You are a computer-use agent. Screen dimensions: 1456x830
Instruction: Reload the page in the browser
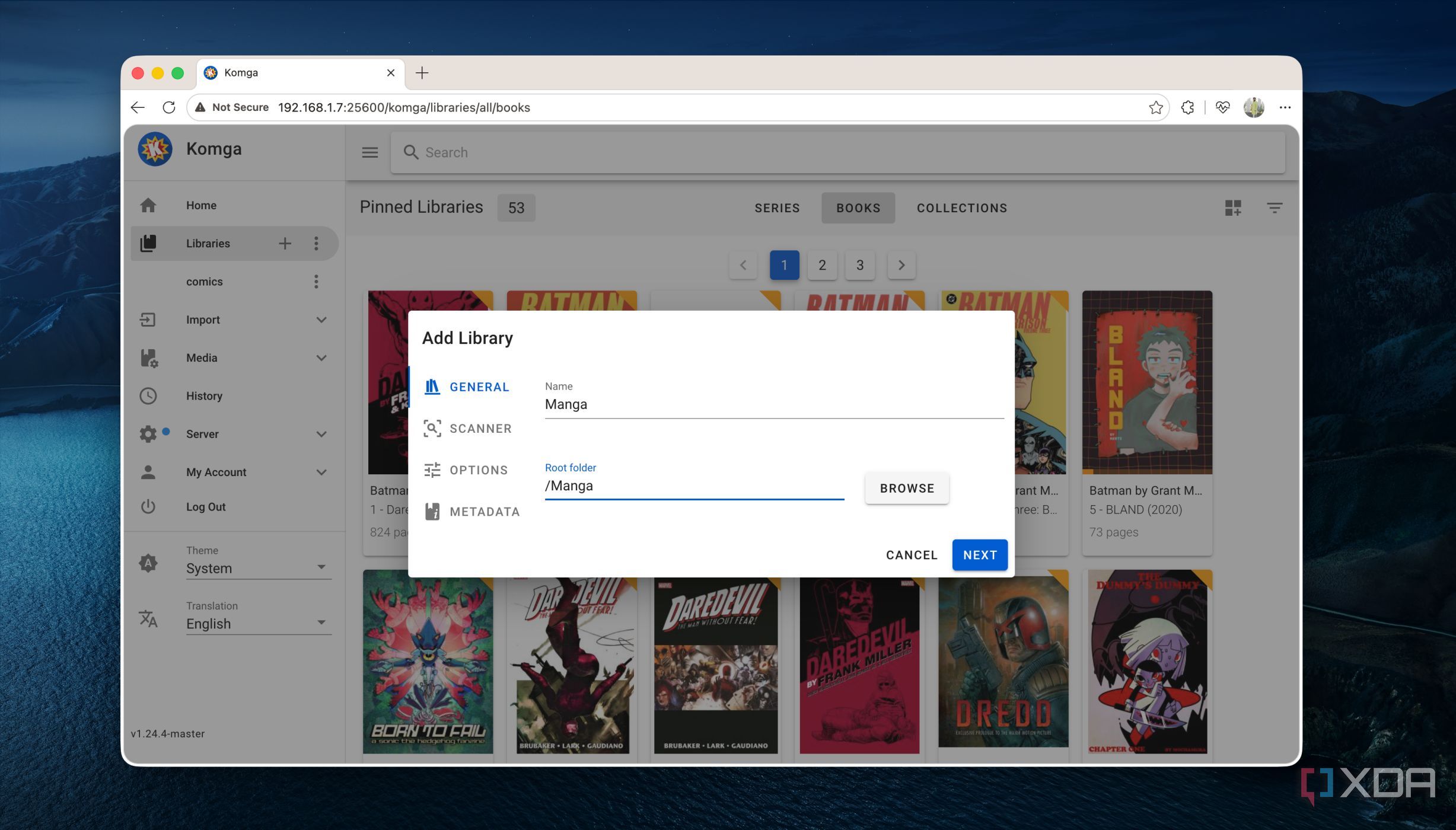tap(169, 107)
